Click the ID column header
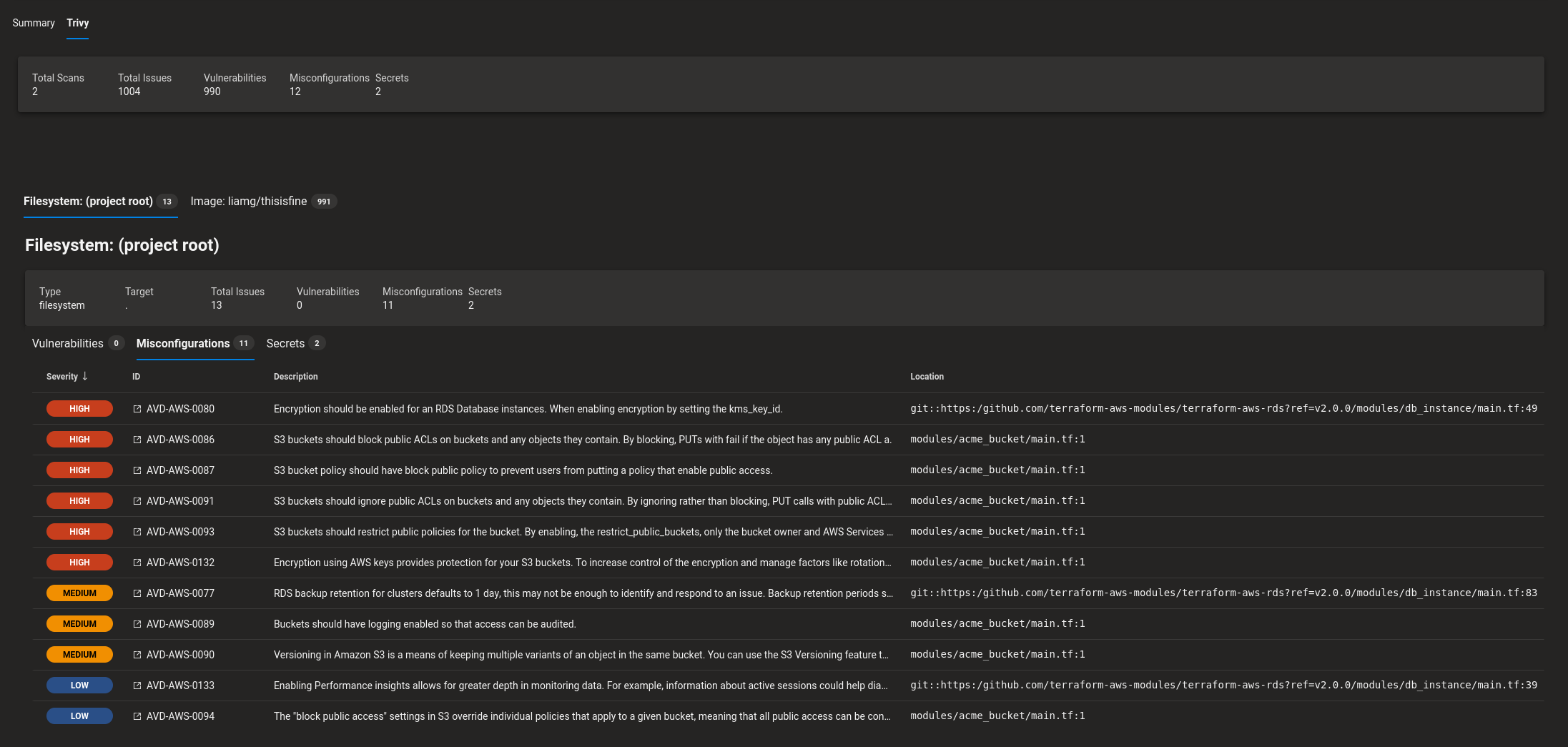The height and width of the screenshot is (747, 1568). tap(136, 377)
